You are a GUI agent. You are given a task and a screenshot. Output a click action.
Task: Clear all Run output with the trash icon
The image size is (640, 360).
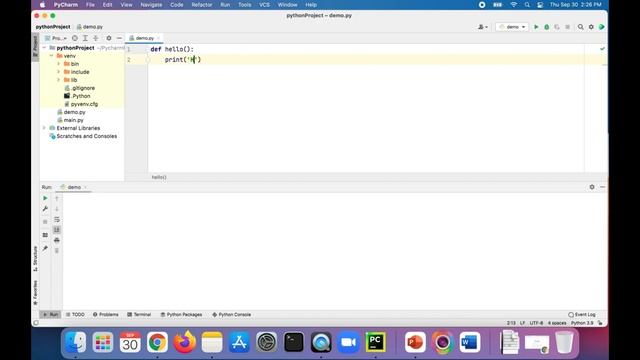point(57,251)
